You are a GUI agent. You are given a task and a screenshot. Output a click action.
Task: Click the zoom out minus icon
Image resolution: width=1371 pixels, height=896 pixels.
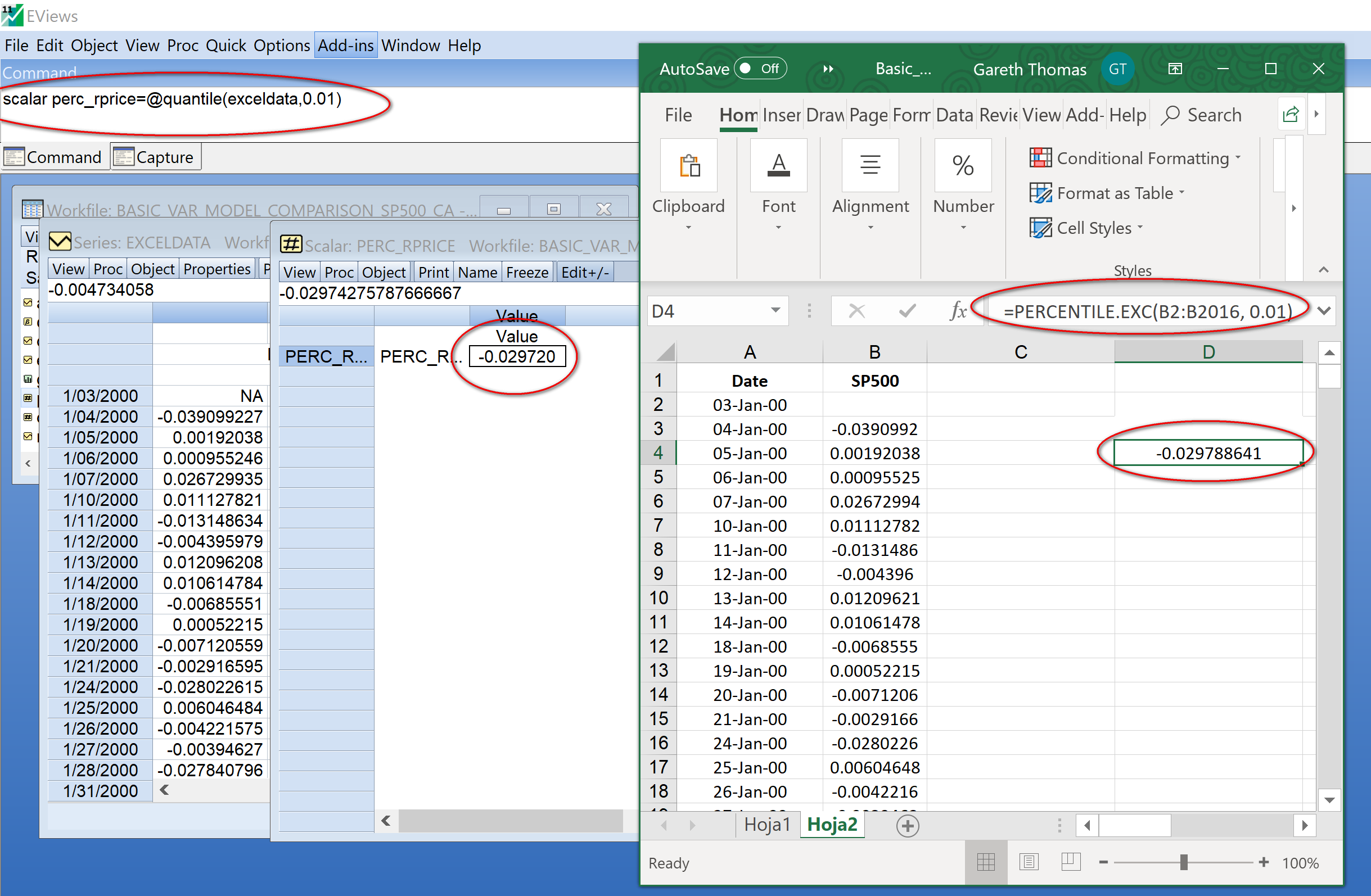point(1103,862)
